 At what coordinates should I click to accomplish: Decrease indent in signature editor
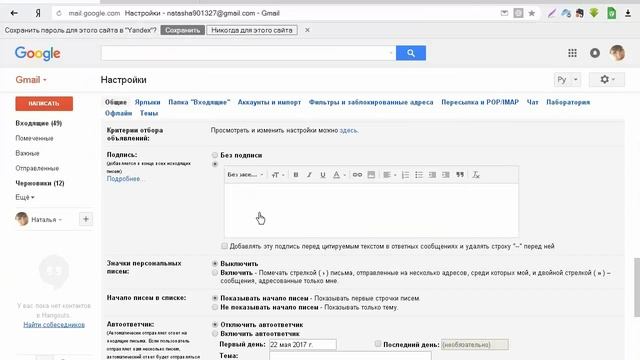tap(432, 175)
